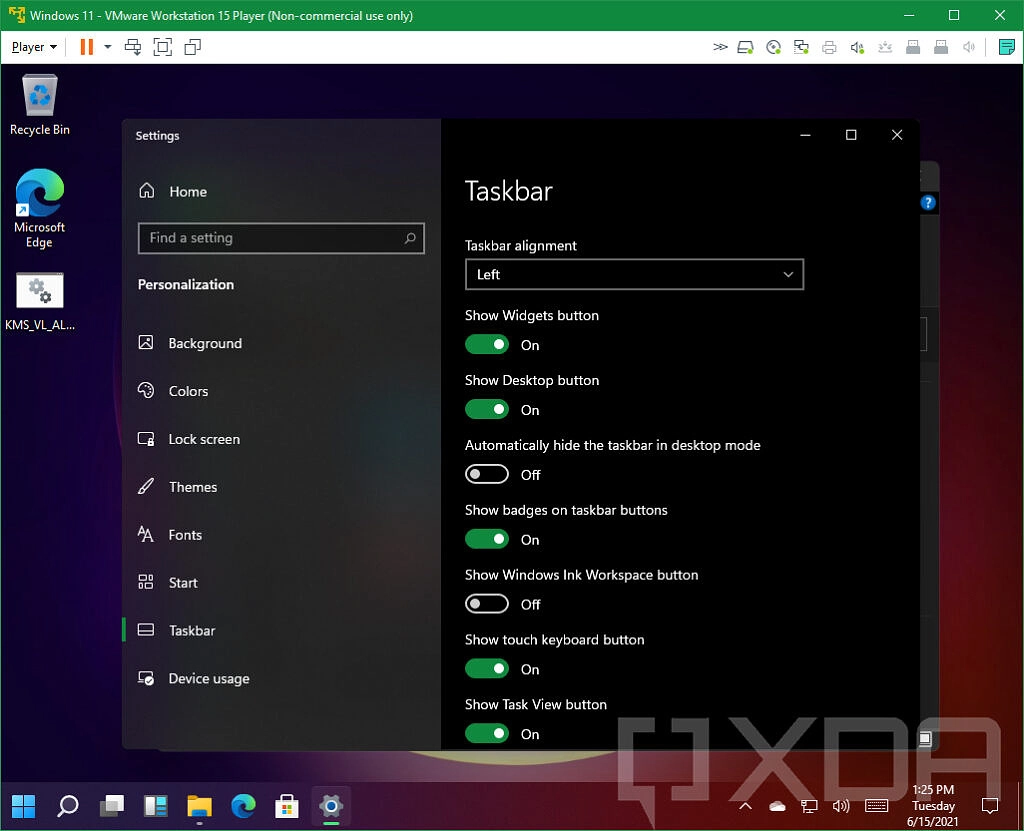Open the Windows Start button

tap(24, 806)
